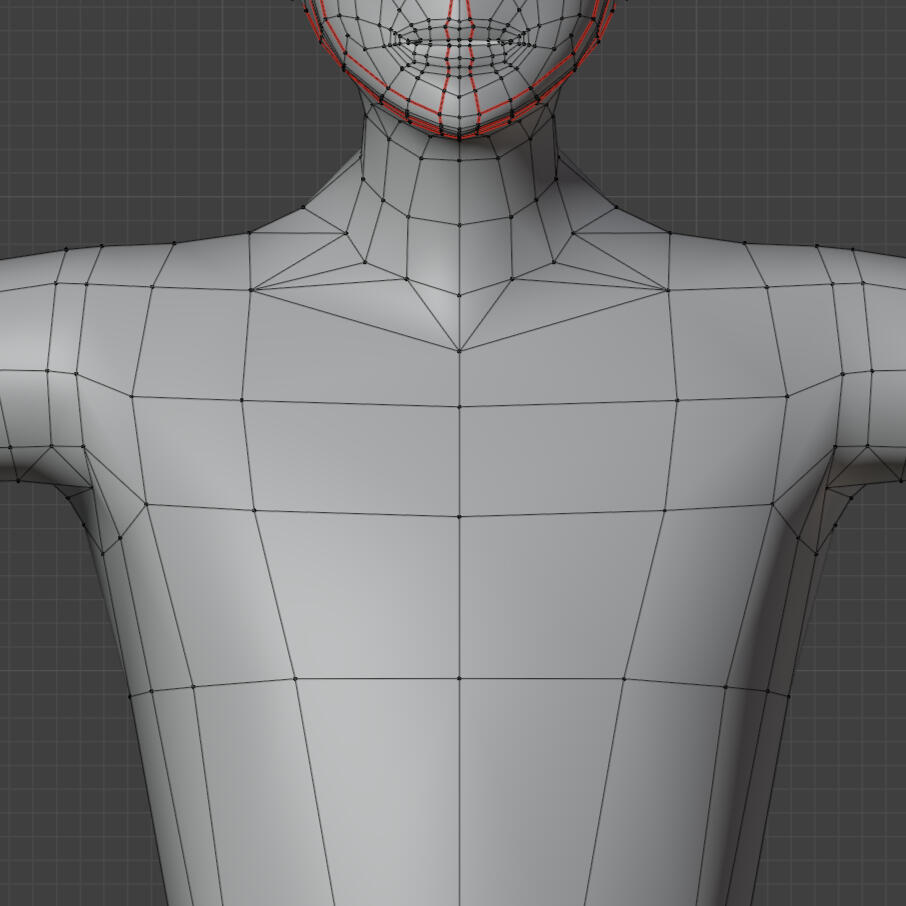Screen dimensions: 906x906
Task: Select waist loop vertex right of center line
Action: (624, 678)
